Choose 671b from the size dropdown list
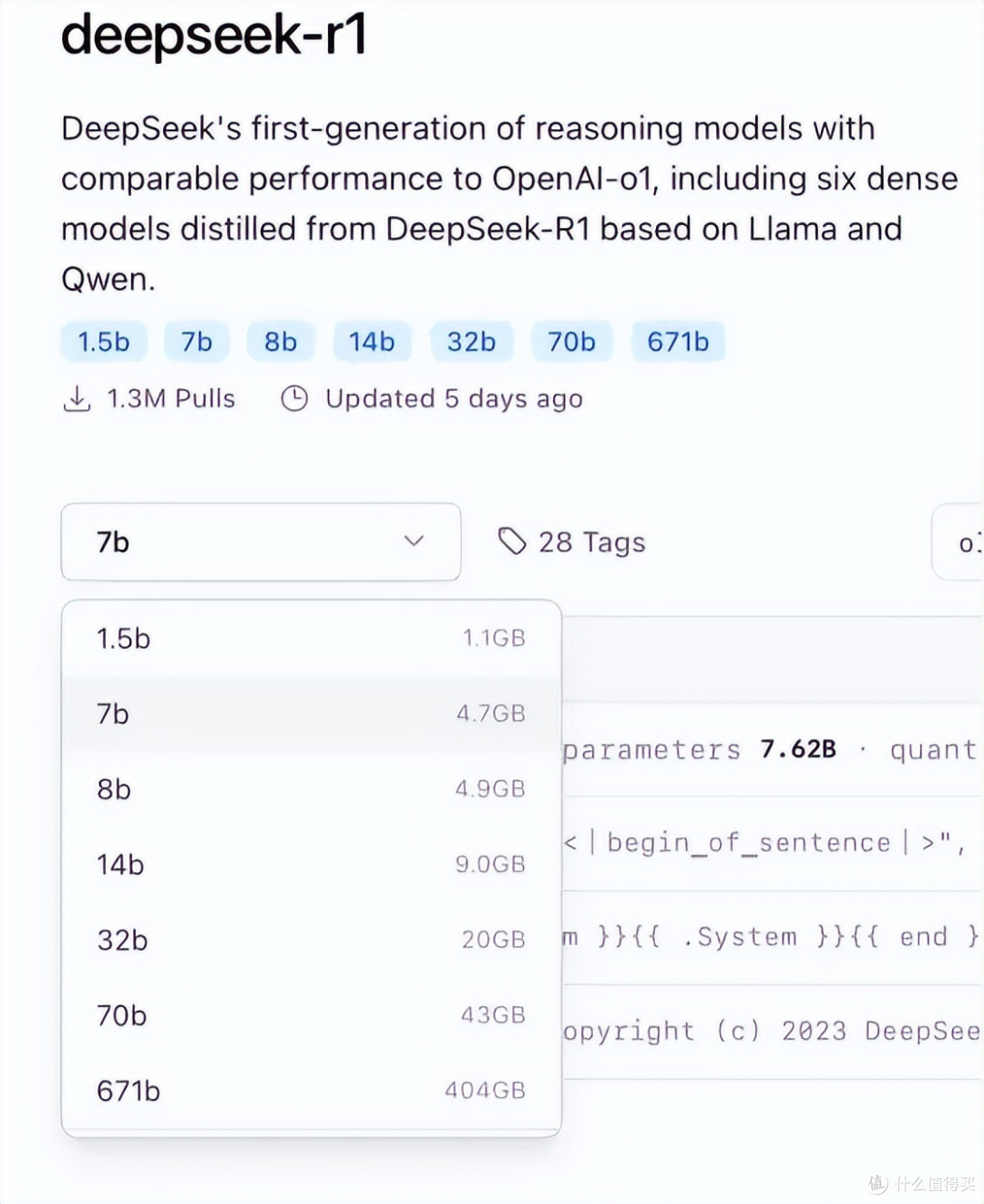The height and width of the screenshot is (1204, 984). pos(310,1090)
